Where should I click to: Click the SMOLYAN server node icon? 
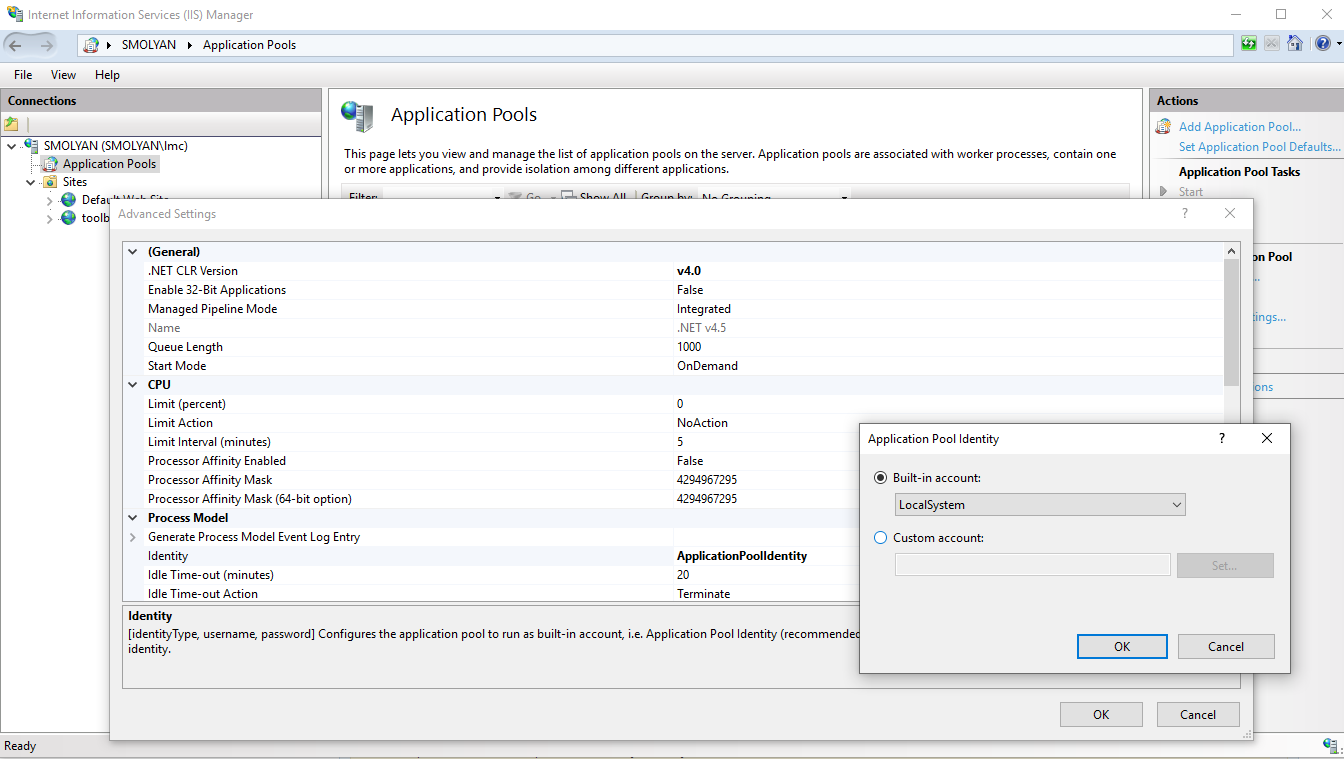[31, 145]
